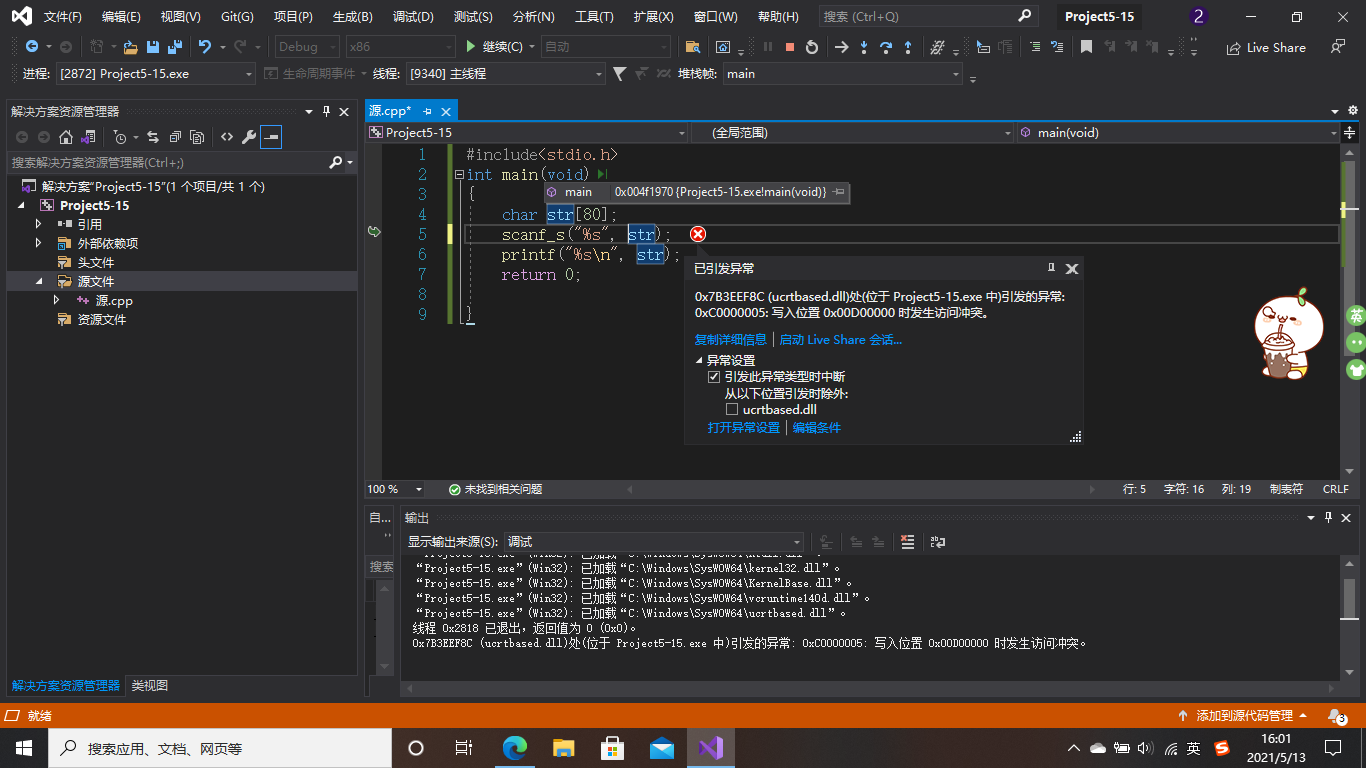The width and height of the screenshot is (1366, 768).
Task: Stop debugging with the red square icon
Action: pos(790,47)
